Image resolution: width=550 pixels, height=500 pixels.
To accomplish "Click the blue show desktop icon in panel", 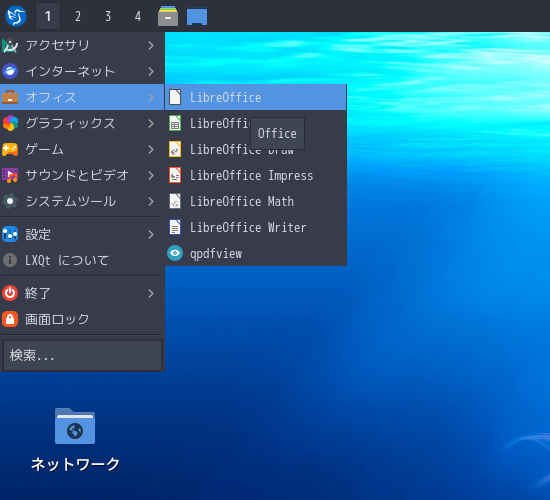I will pyautogui.click(x=197, y=17).
